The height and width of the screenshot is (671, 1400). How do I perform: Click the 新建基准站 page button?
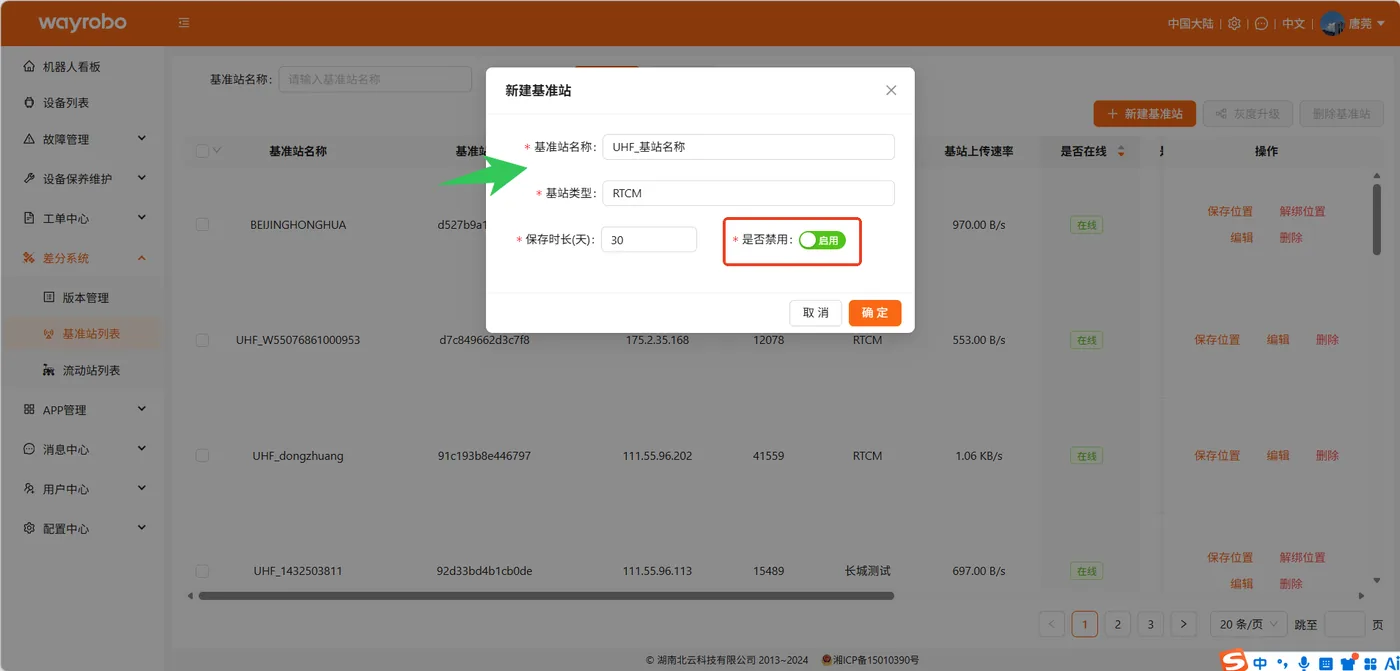(1145, 114)
